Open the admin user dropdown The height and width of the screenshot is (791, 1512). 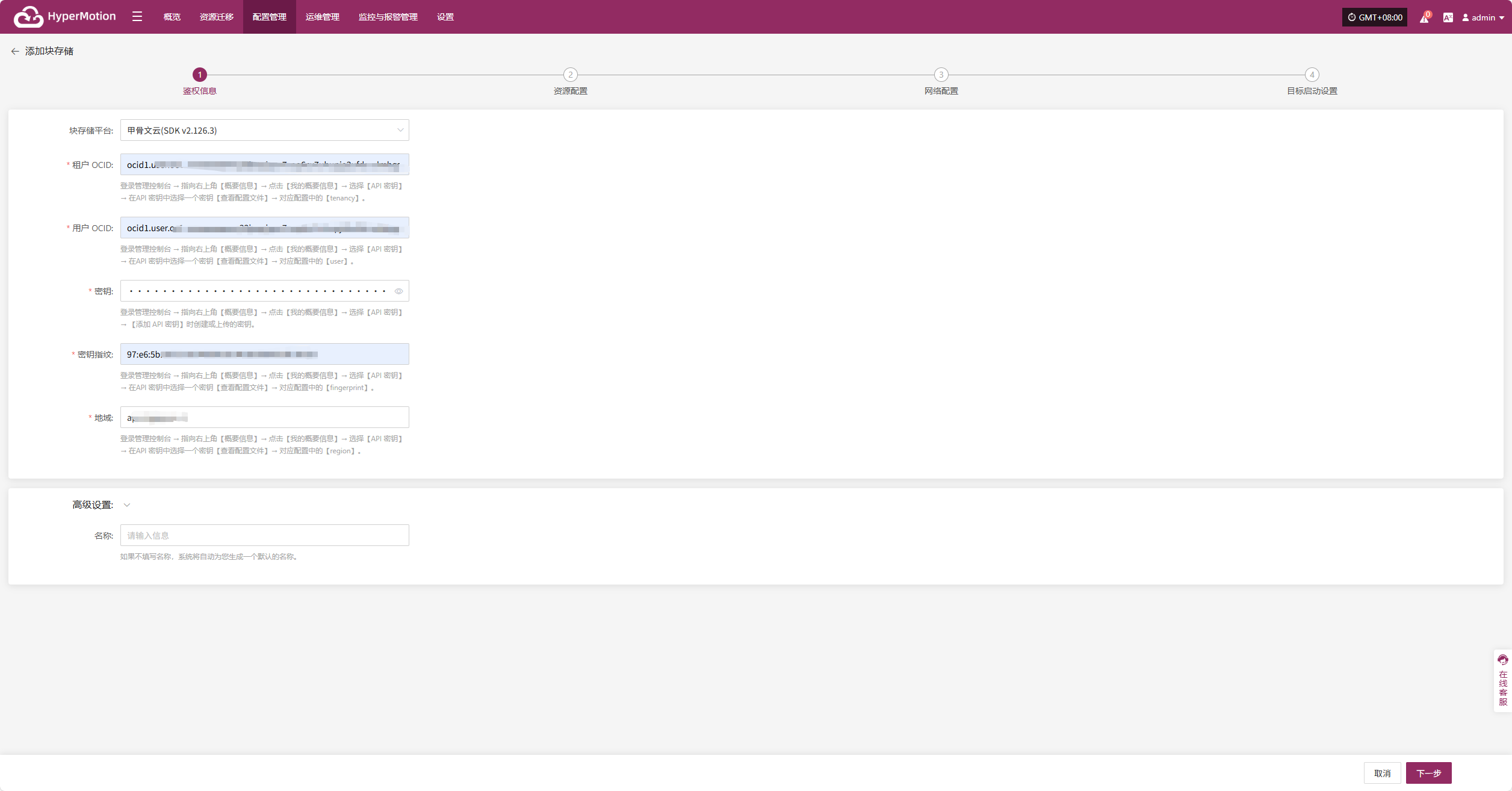[x=1484, y=17]
